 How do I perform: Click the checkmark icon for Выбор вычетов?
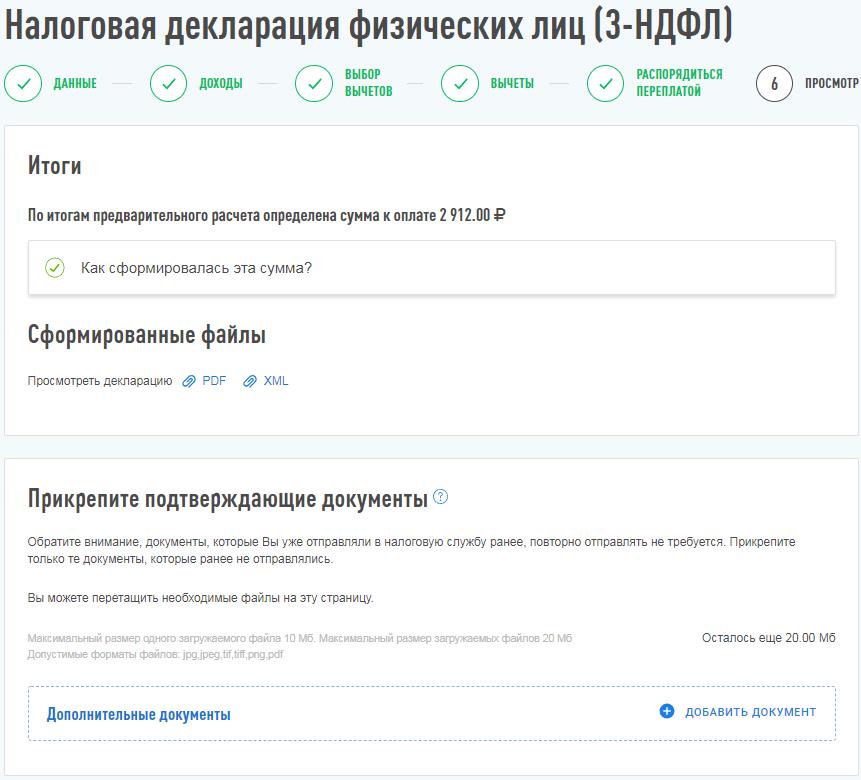pos(314,84)
